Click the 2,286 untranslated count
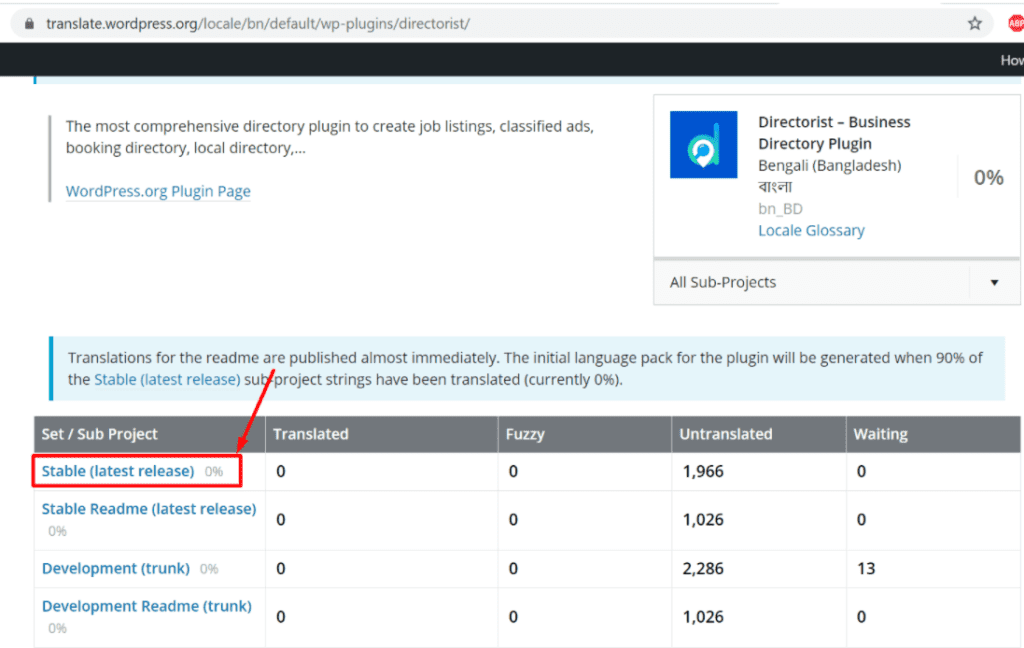 (x=703, y=569)
